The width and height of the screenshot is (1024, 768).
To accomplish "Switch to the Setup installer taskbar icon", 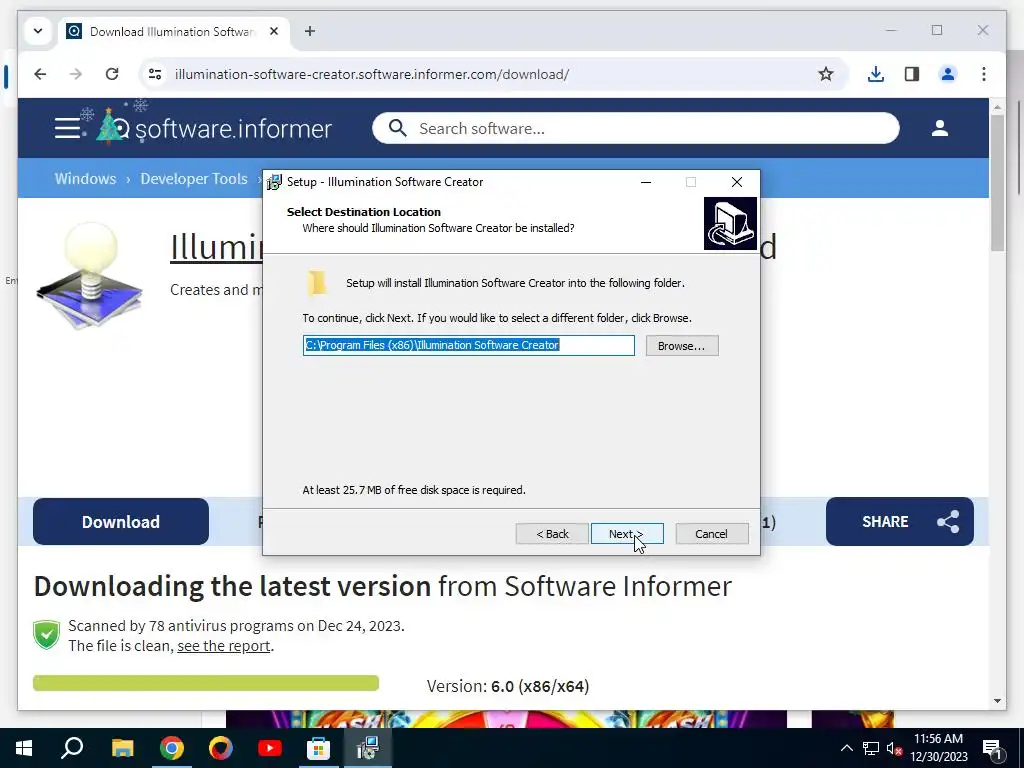I will [x=368, y=748].
